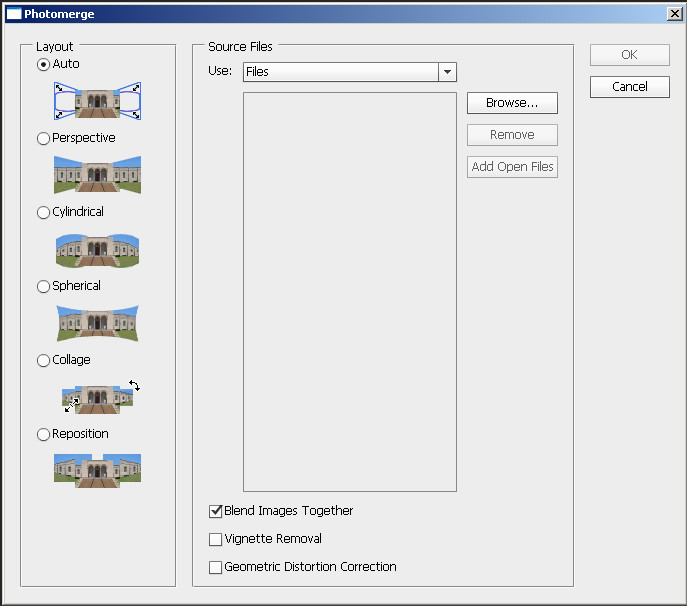Image resolution: width=687 pixels, height=606 pixels.
Task: Click inside the empty source files list
Action: 350,292
